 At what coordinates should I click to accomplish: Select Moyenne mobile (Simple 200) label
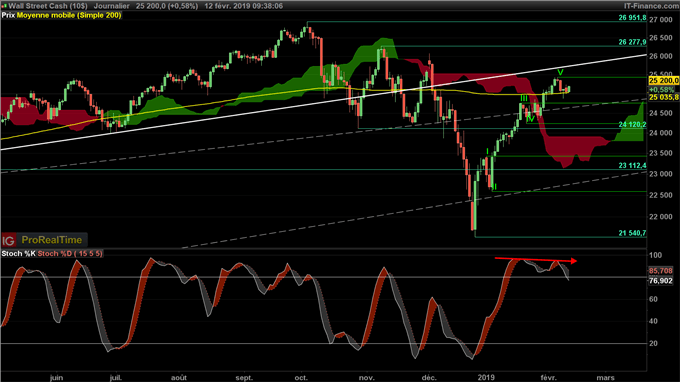pyautogui.click(x=69, y=15)
